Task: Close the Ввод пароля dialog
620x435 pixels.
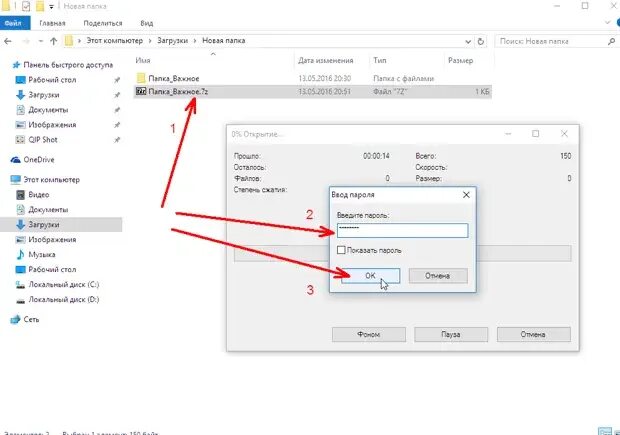Action: point(466,195)
